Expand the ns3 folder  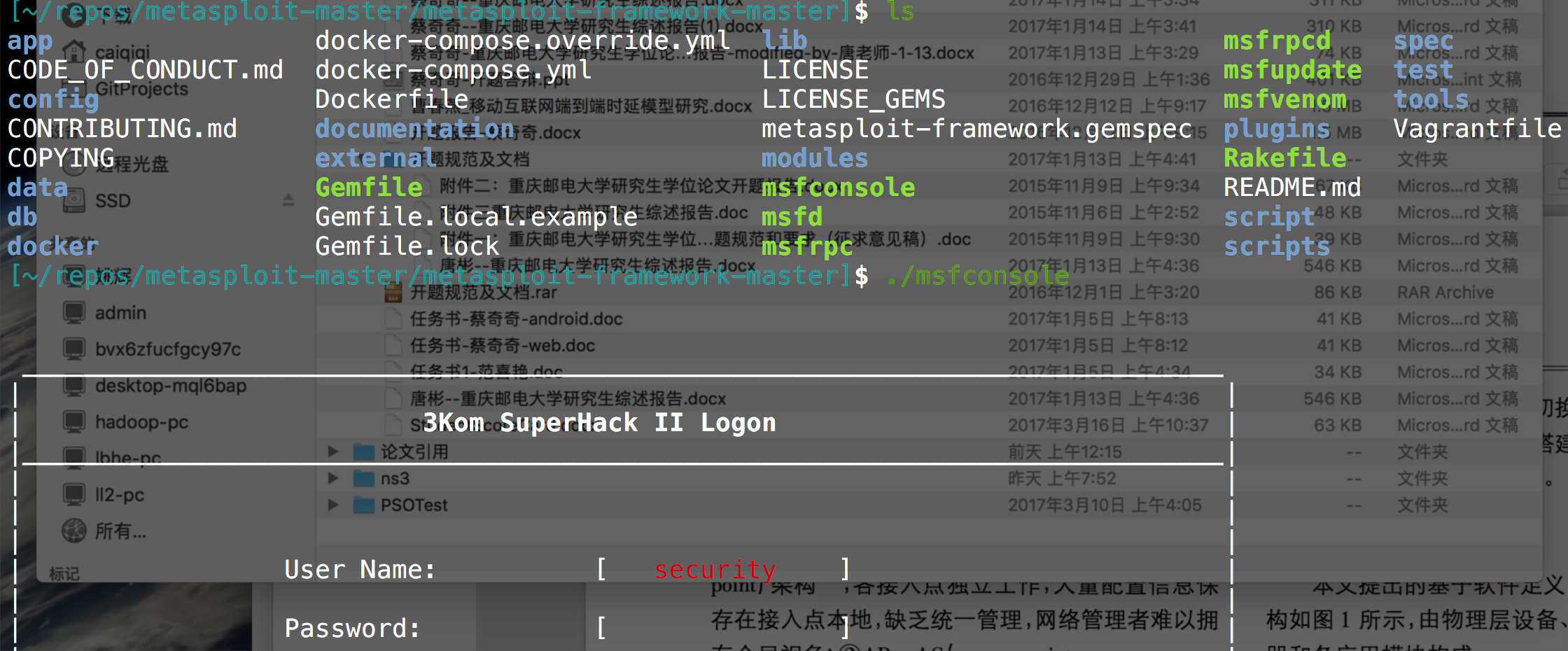(332, 478)
